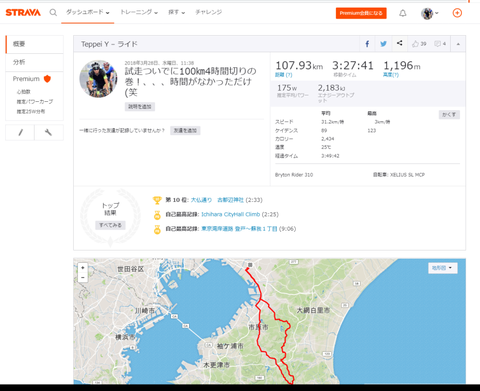Click the 世田谷区 map label
The width and height of the screenshot is (480, 391).
click(x=130, y=269)
